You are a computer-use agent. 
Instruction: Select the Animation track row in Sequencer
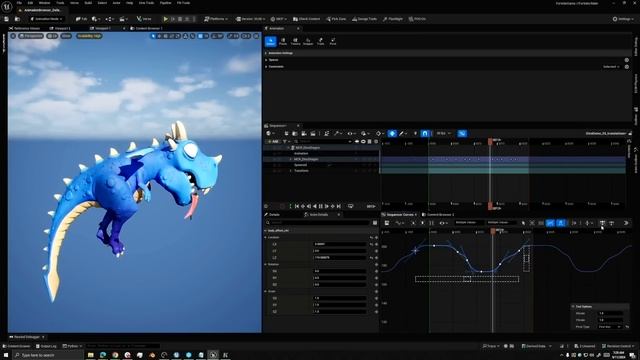pos(322,153)
